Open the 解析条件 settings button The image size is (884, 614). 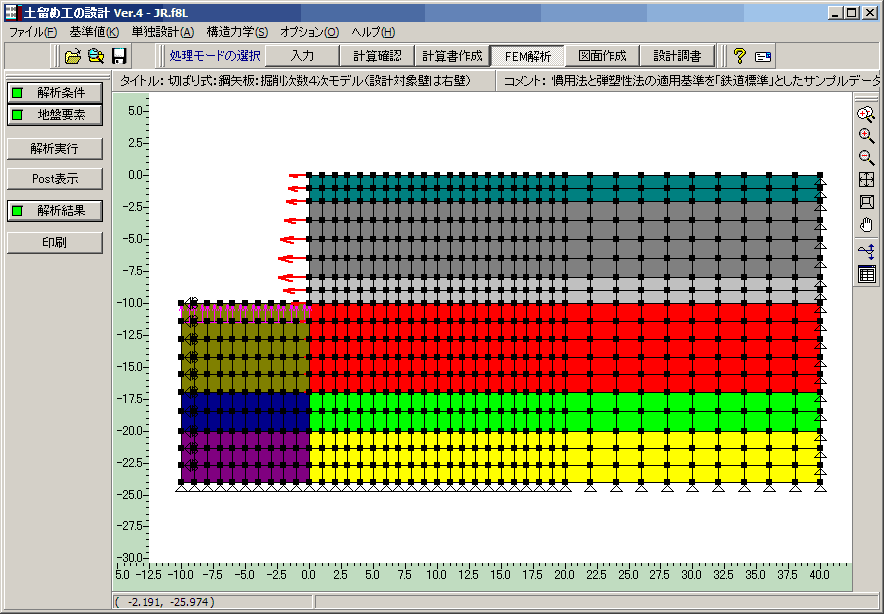tap(55, 92)
